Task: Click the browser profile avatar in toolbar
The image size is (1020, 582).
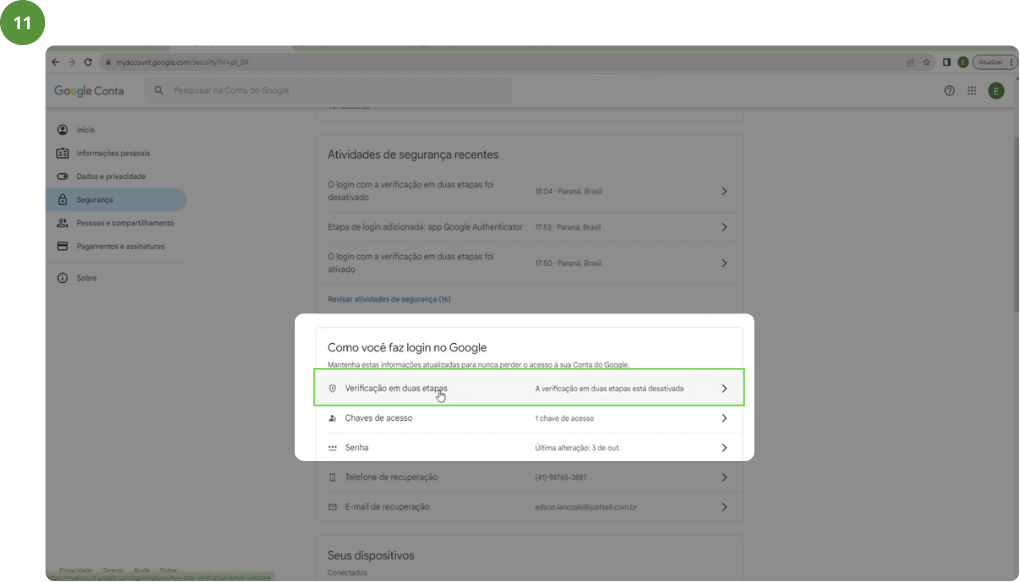Action: point(963,62)
